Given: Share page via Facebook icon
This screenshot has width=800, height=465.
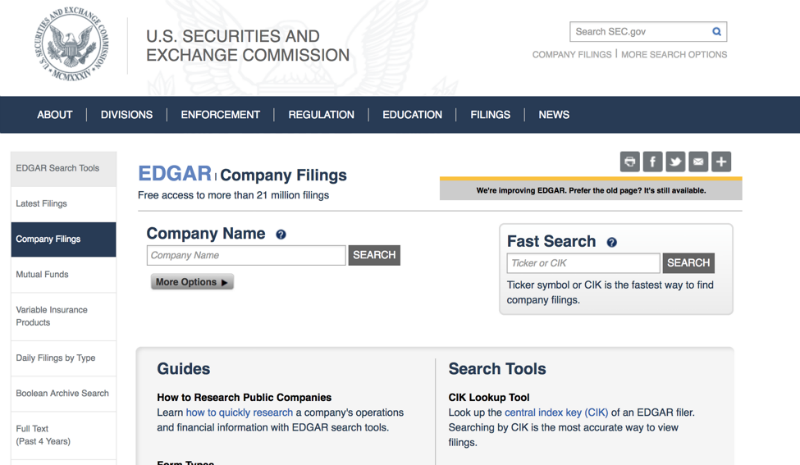Looking at the screenshot, I should pyautogui.click(x=653, y=162).
